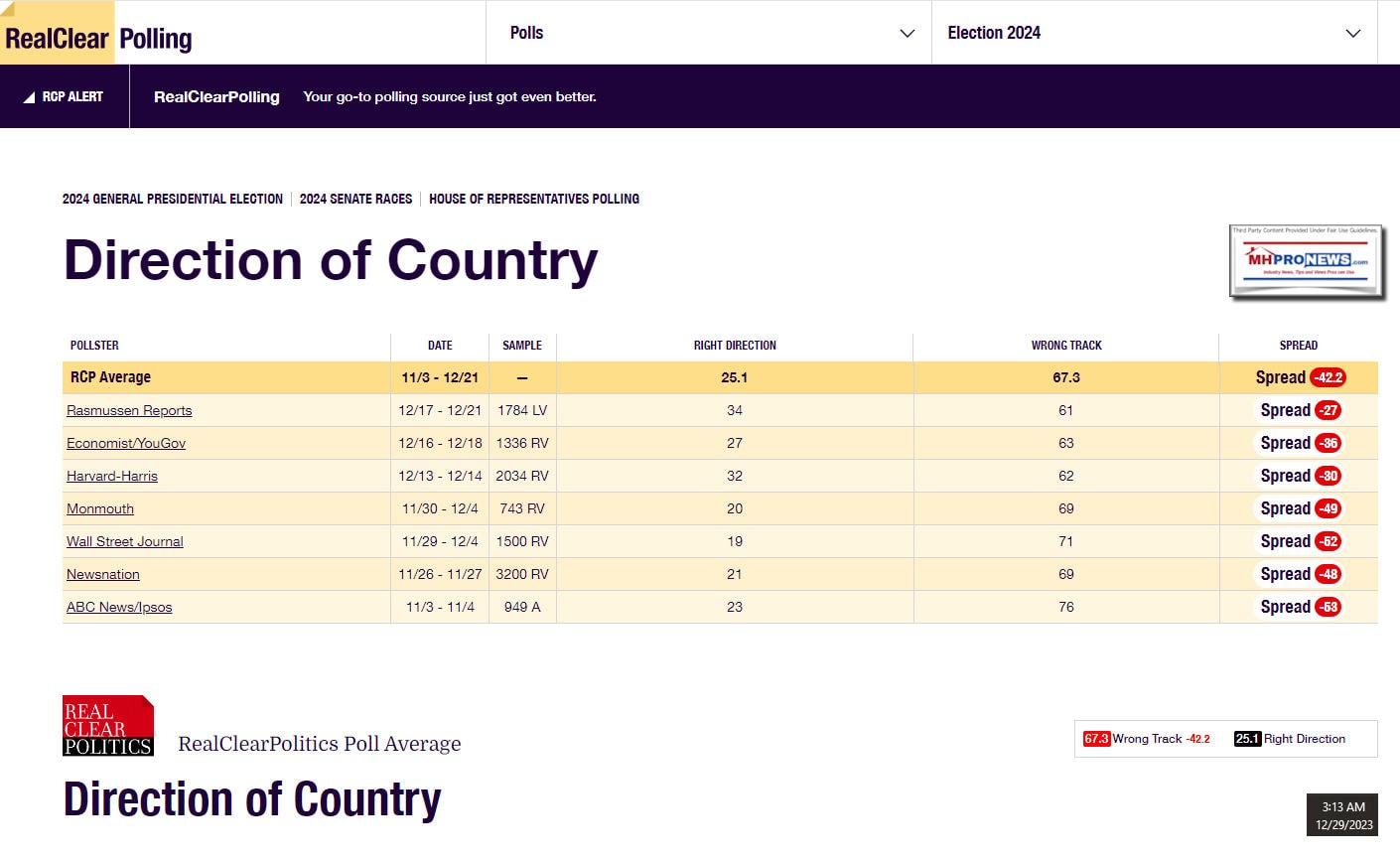
Task: Click the Spread column header
Action: pyautogui.click(x=1299, y=346)
